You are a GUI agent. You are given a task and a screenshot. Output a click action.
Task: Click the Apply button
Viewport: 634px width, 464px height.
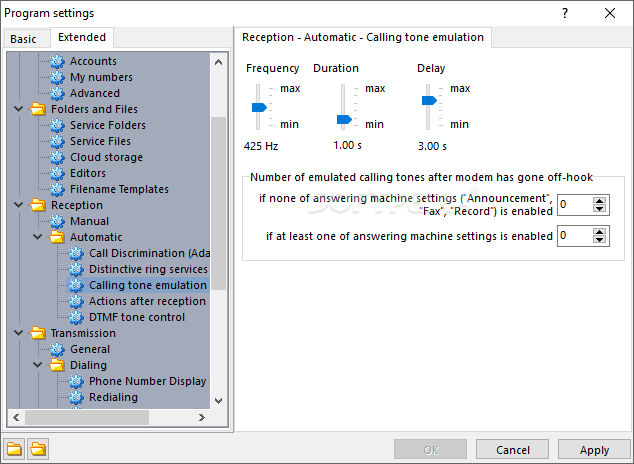point(594,450)
